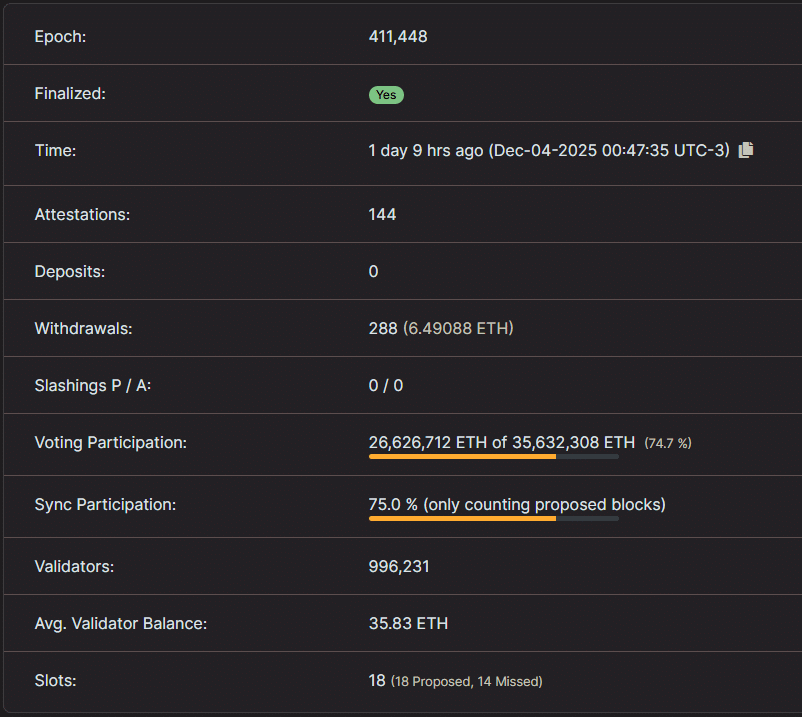Click the Slashings P / A value 0 / 0

point(386,385)
